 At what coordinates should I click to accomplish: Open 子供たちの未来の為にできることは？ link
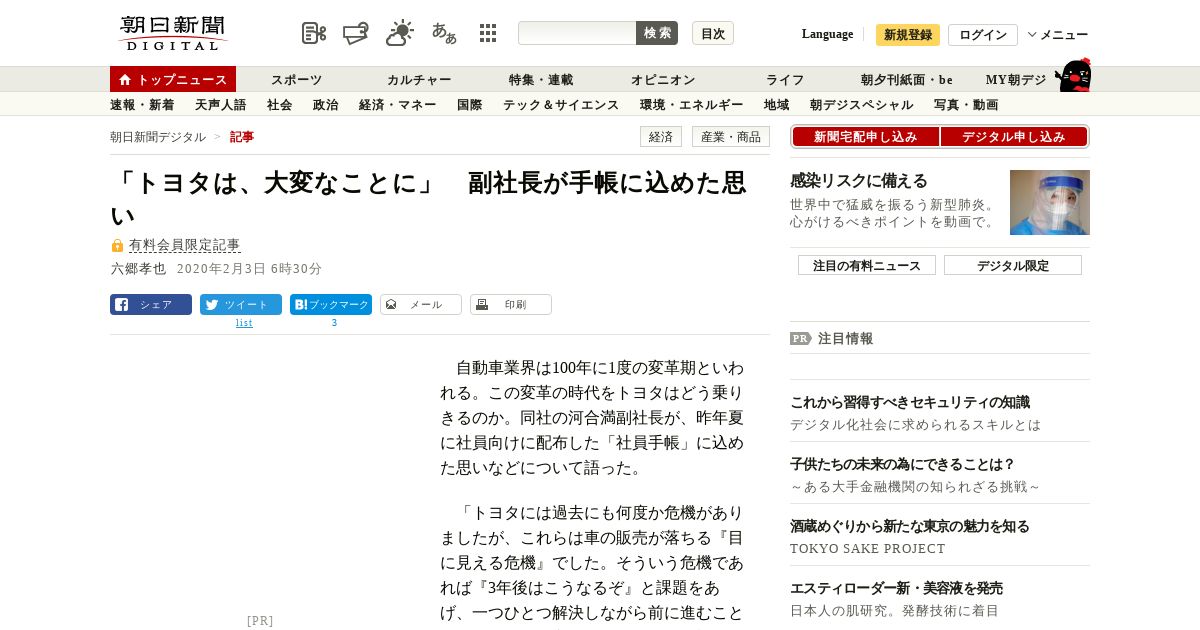tap(903, 464)
